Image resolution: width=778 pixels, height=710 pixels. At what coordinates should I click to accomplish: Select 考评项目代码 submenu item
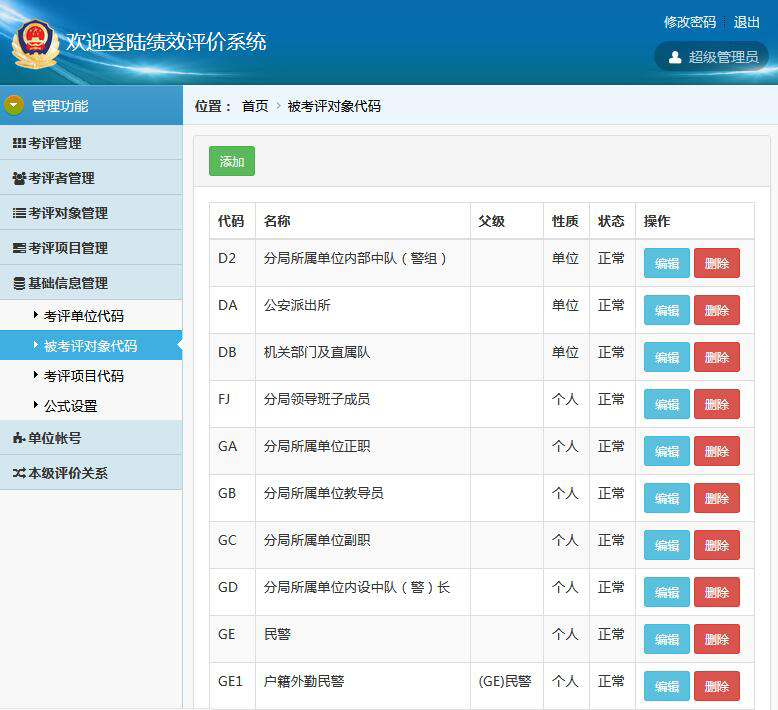click(83, 376)
